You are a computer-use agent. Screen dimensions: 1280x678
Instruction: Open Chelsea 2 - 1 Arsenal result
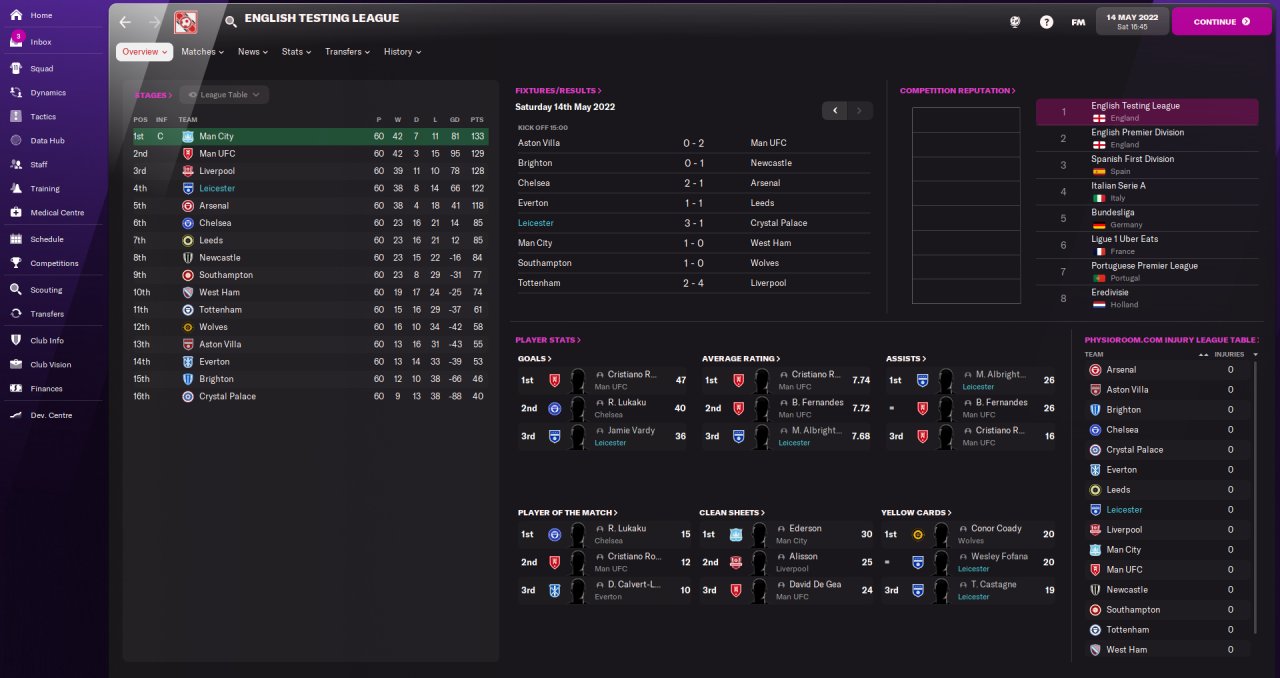click(693, 183)
